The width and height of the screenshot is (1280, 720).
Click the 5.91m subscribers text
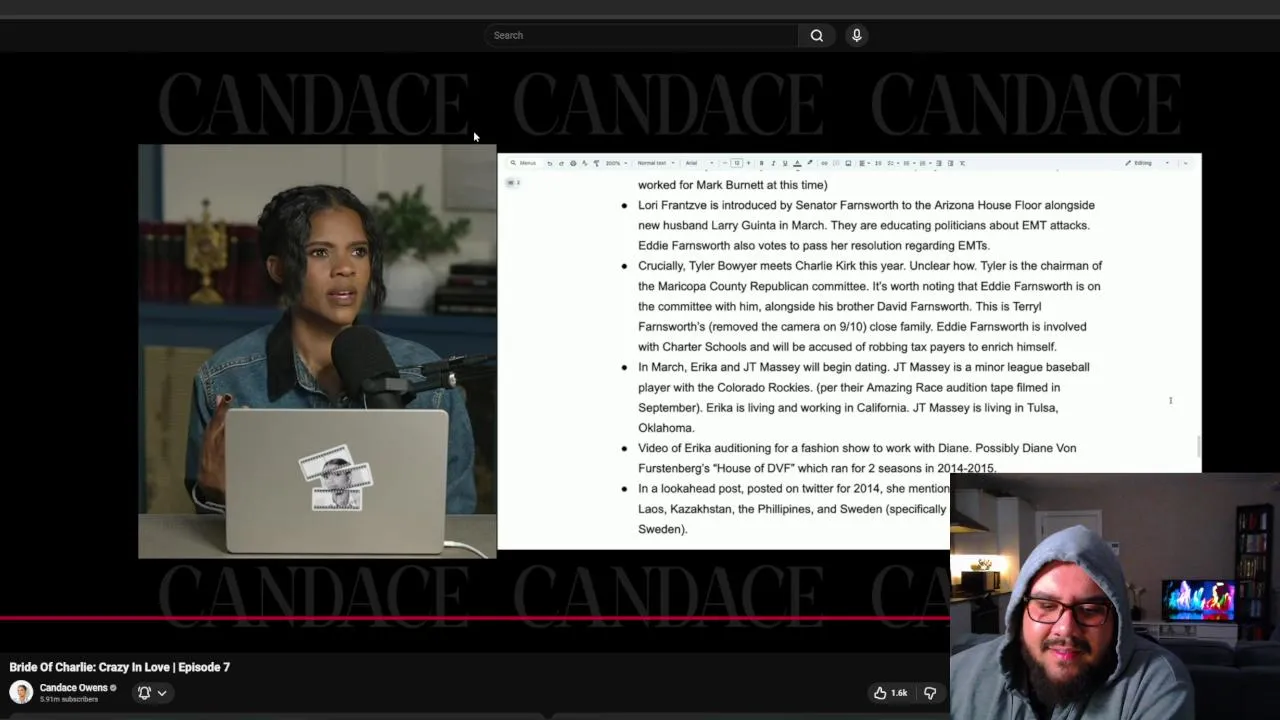pyautogui.click(x=69, y=699)
